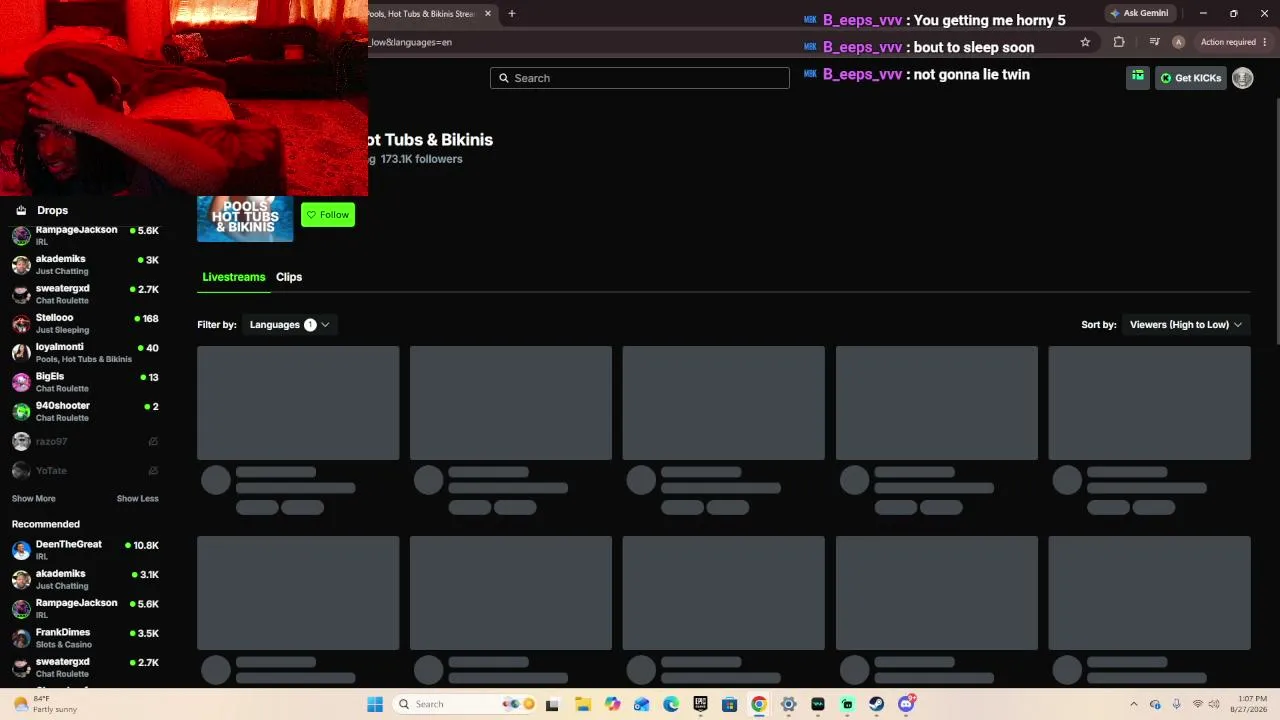
Task: Open File Explorer from the taskbar
Action: coord(583,704)
